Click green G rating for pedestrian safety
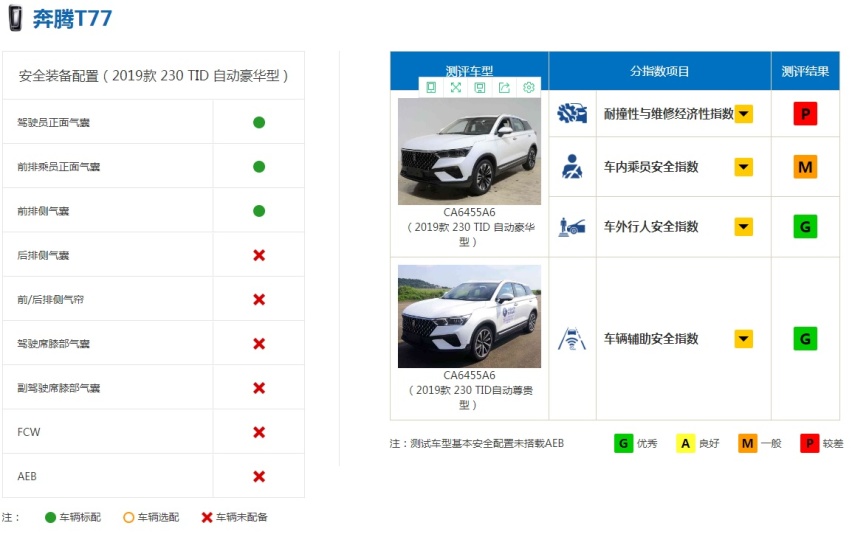 805,227
